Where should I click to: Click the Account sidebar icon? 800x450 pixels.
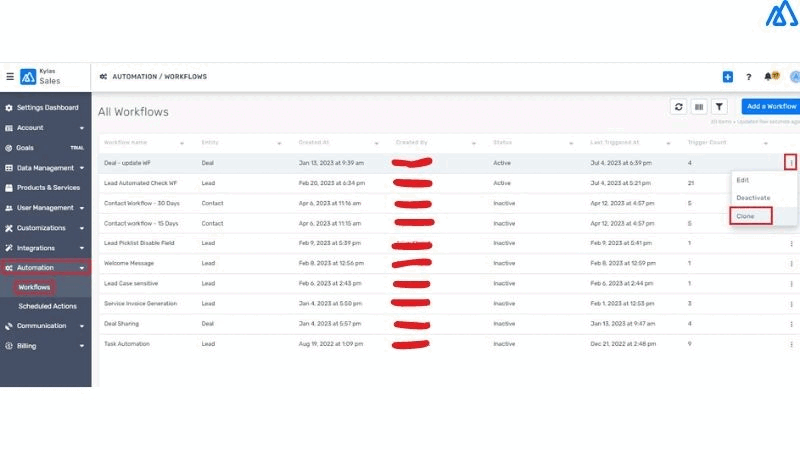coord(9,128)
